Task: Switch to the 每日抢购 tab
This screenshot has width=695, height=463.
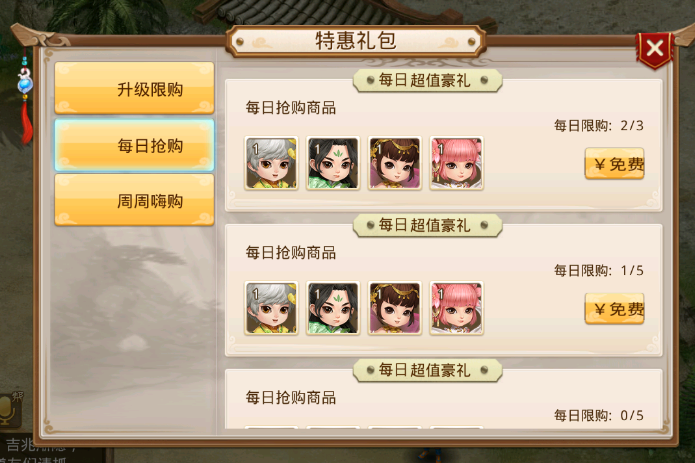Action: tap(134, 145)
